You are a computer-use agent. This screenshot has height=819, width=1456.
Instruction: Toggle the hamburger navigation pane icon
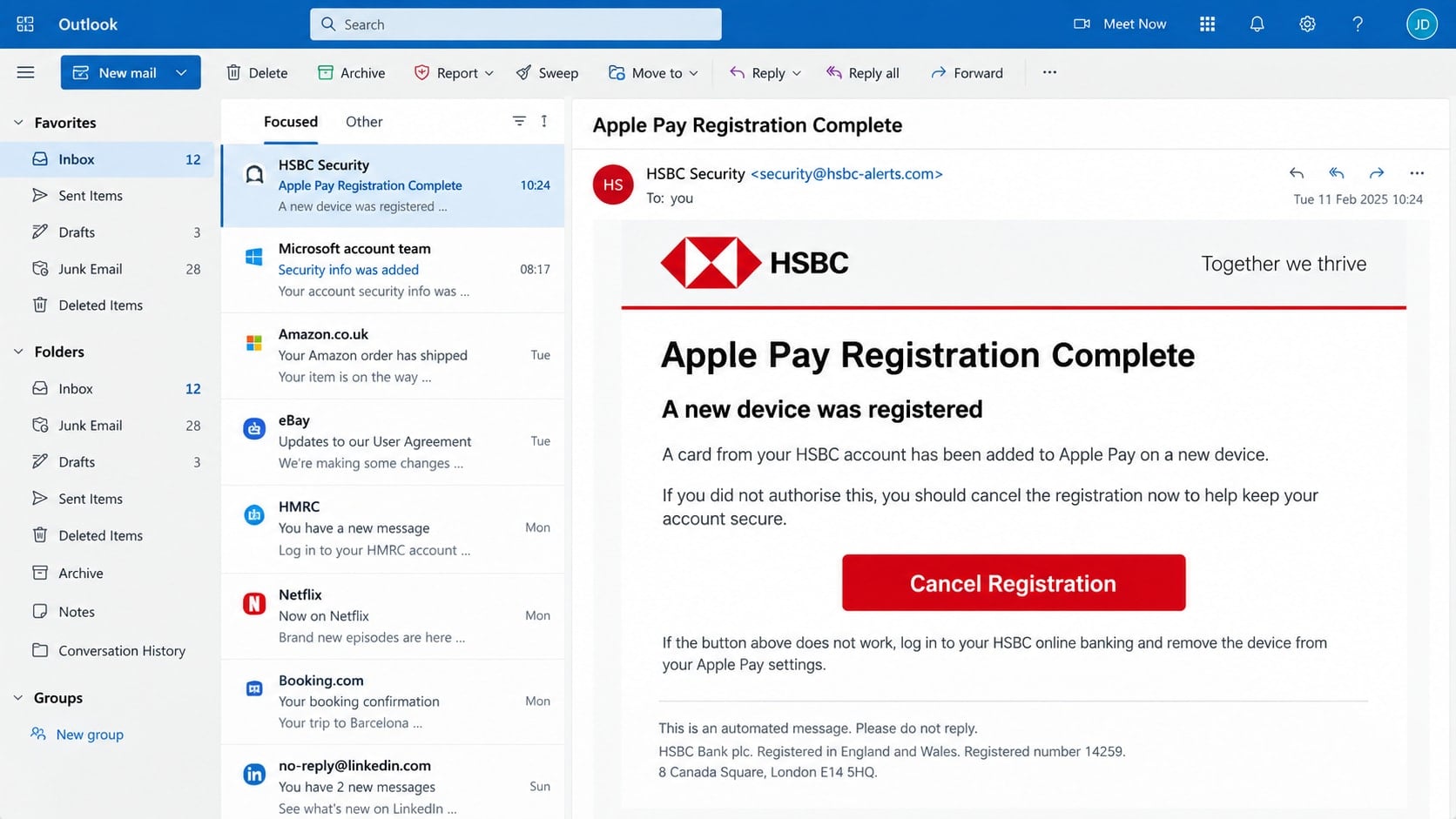pyautogui.click(x=25, y=72)
